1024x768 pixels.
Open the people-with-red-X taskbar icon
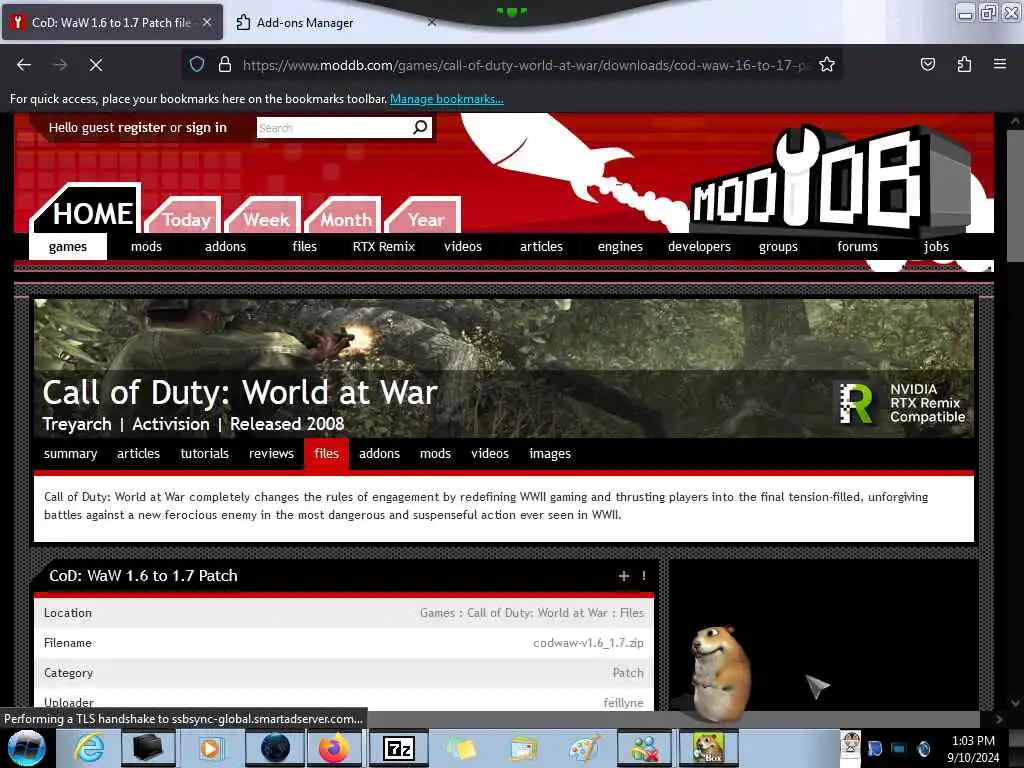(x=645, y=748)
